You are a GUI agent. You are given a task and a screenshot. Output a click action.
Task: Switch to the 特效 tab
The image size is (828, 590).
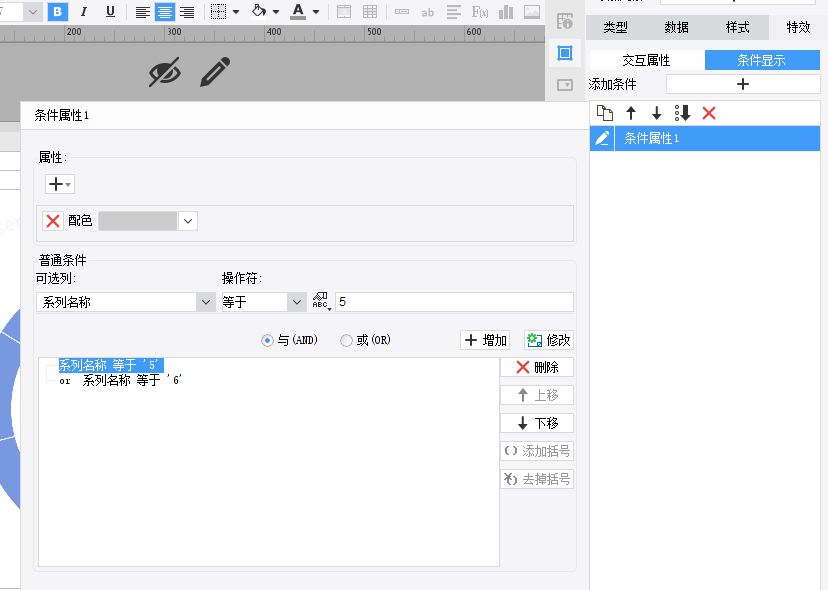[x=798, y=27]
